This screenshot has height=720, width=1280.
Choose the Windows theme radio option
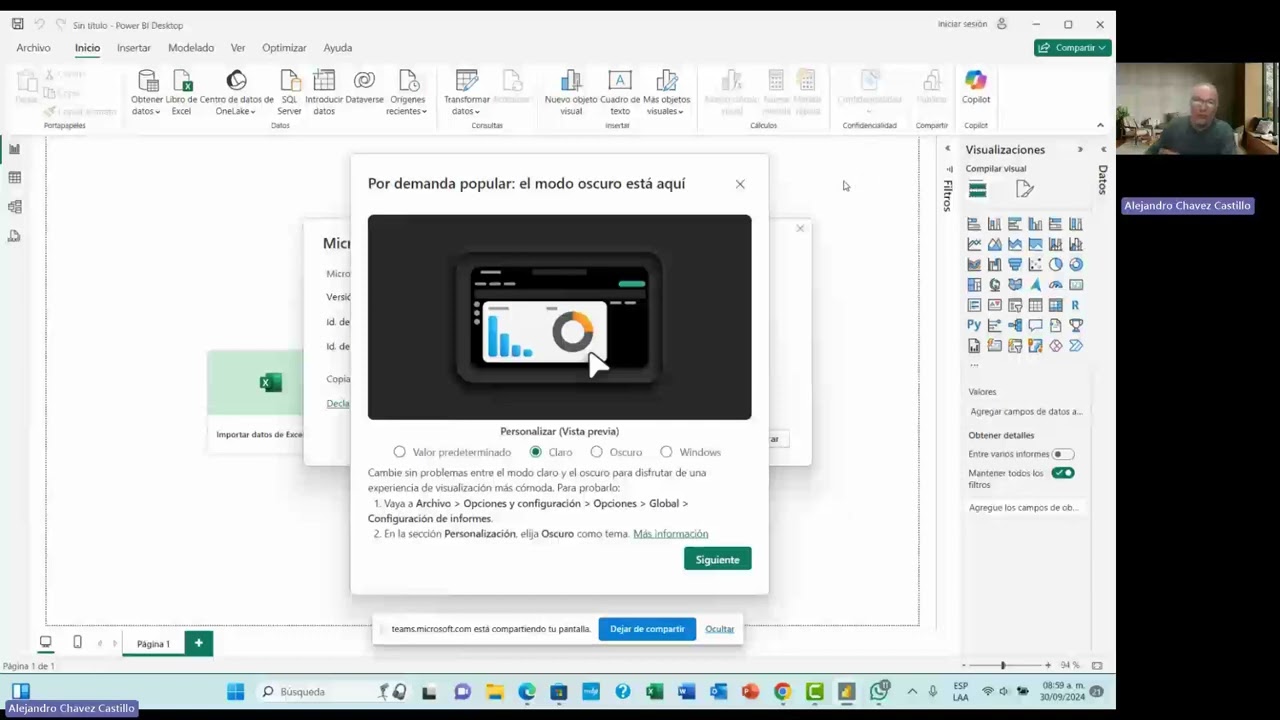(x=666, y=452)
